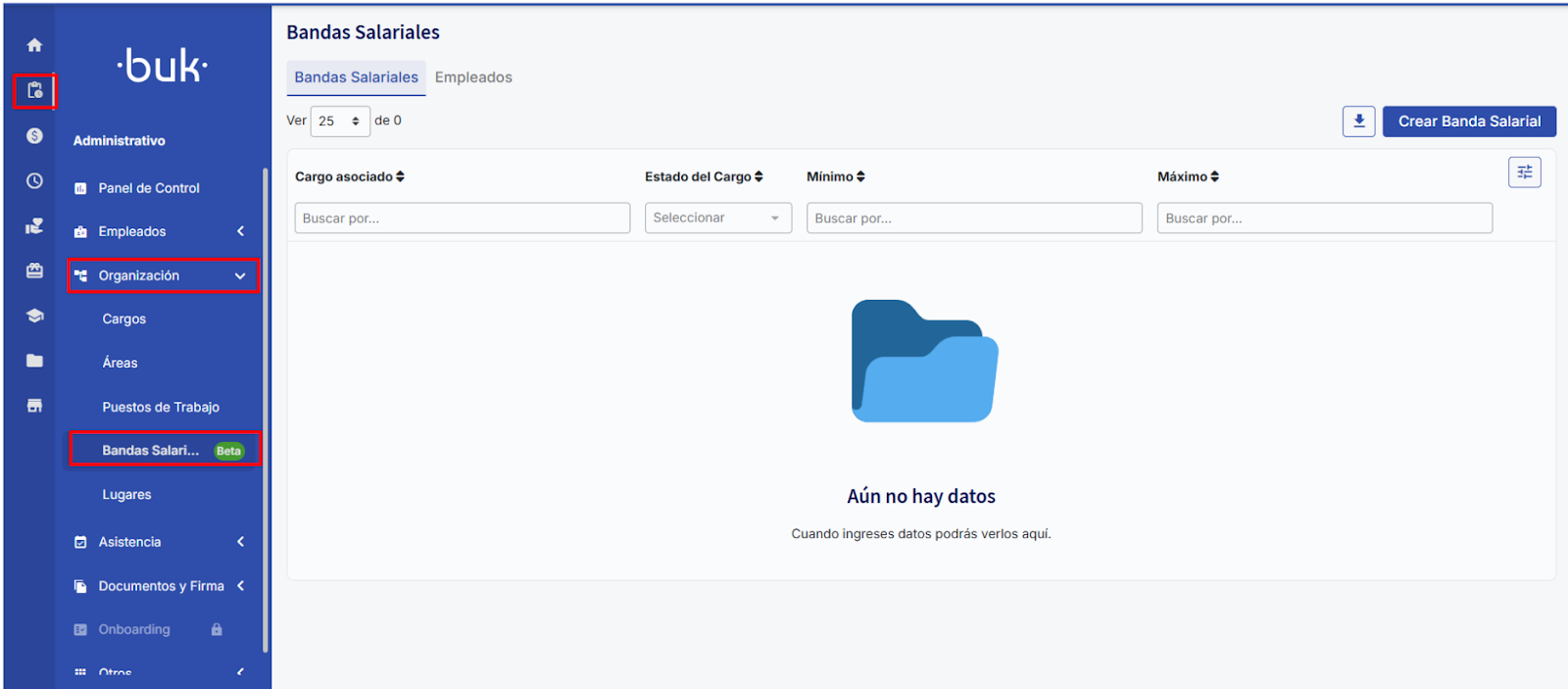Viewport: 1568px width, 689px height.
Task: Click the Cargo asociado search field
Action: (462, 219)
